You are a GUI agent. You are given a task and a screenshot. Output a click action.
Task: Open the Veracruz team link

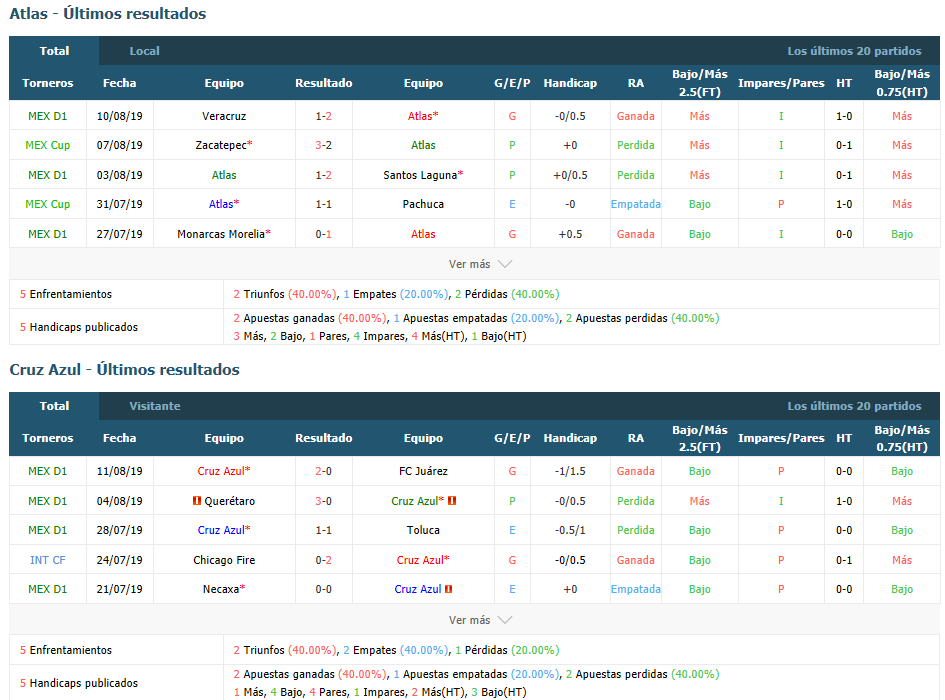point(224,116)
